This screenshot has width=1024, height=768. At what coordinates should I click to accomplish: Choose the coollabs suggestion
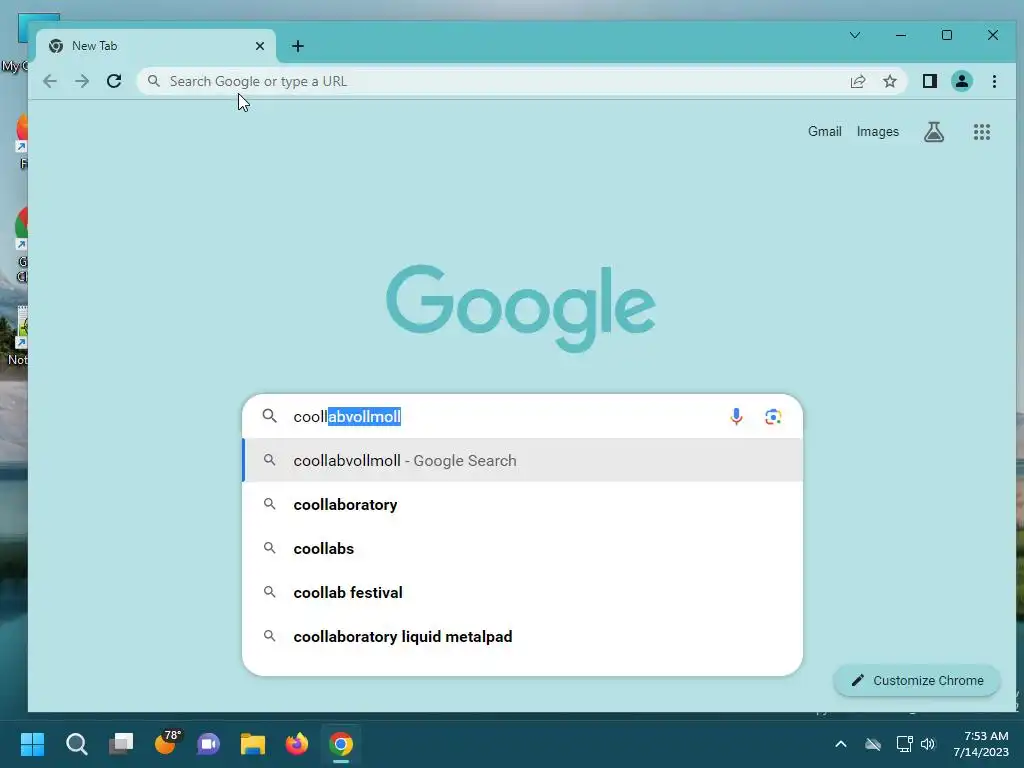[x=522, y=549]
